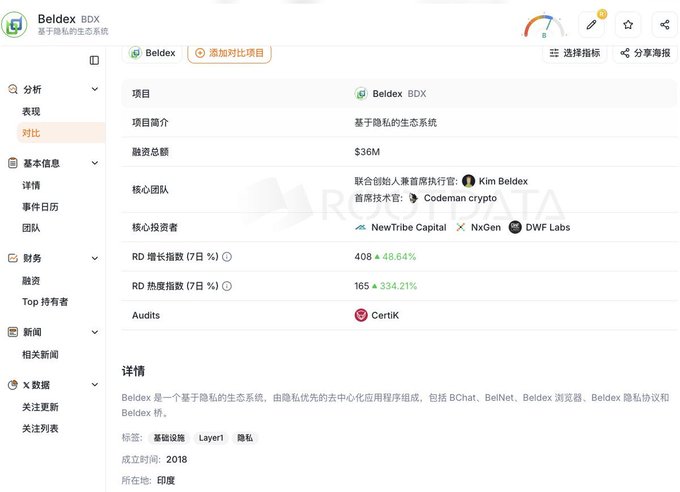The height and width of the screenshot is (492, 680).
Task: Click the 48.64% growth value
Action: coord(399,257)
